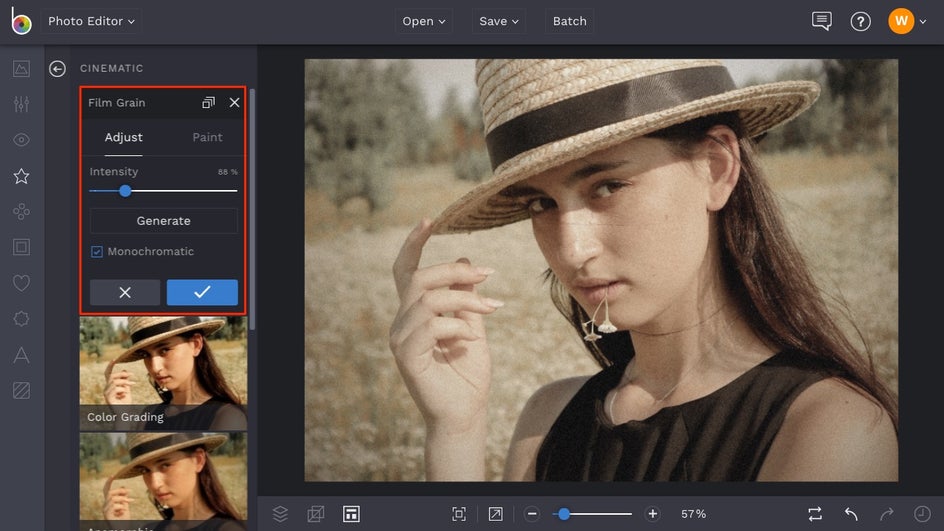Uncheck the Monochromatic checkbox
Screen dimensions: 944x531
pos(97,252)
